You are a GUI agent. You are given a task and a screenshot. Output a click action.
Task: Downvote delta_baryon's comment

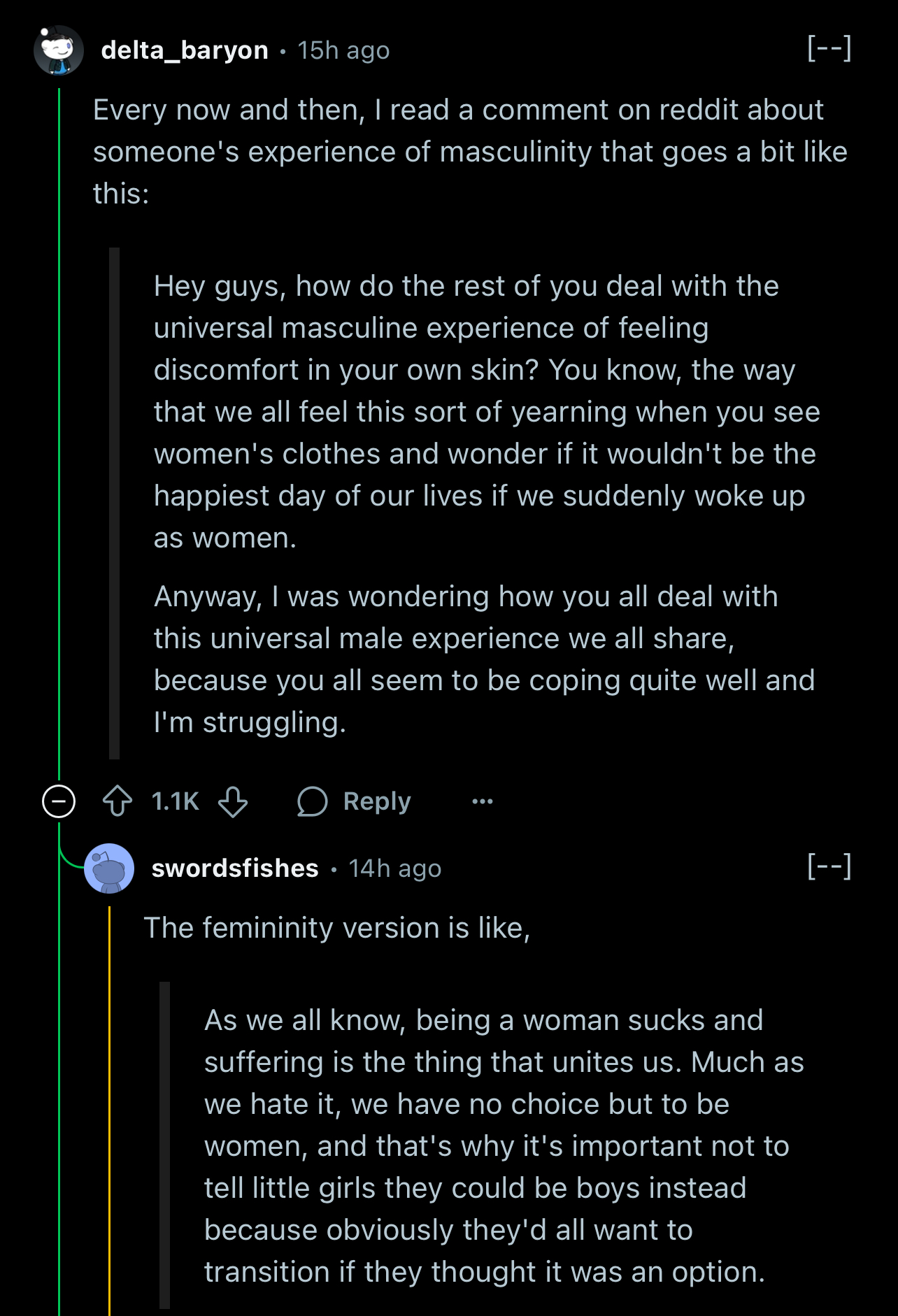click(x=233, y=801)
